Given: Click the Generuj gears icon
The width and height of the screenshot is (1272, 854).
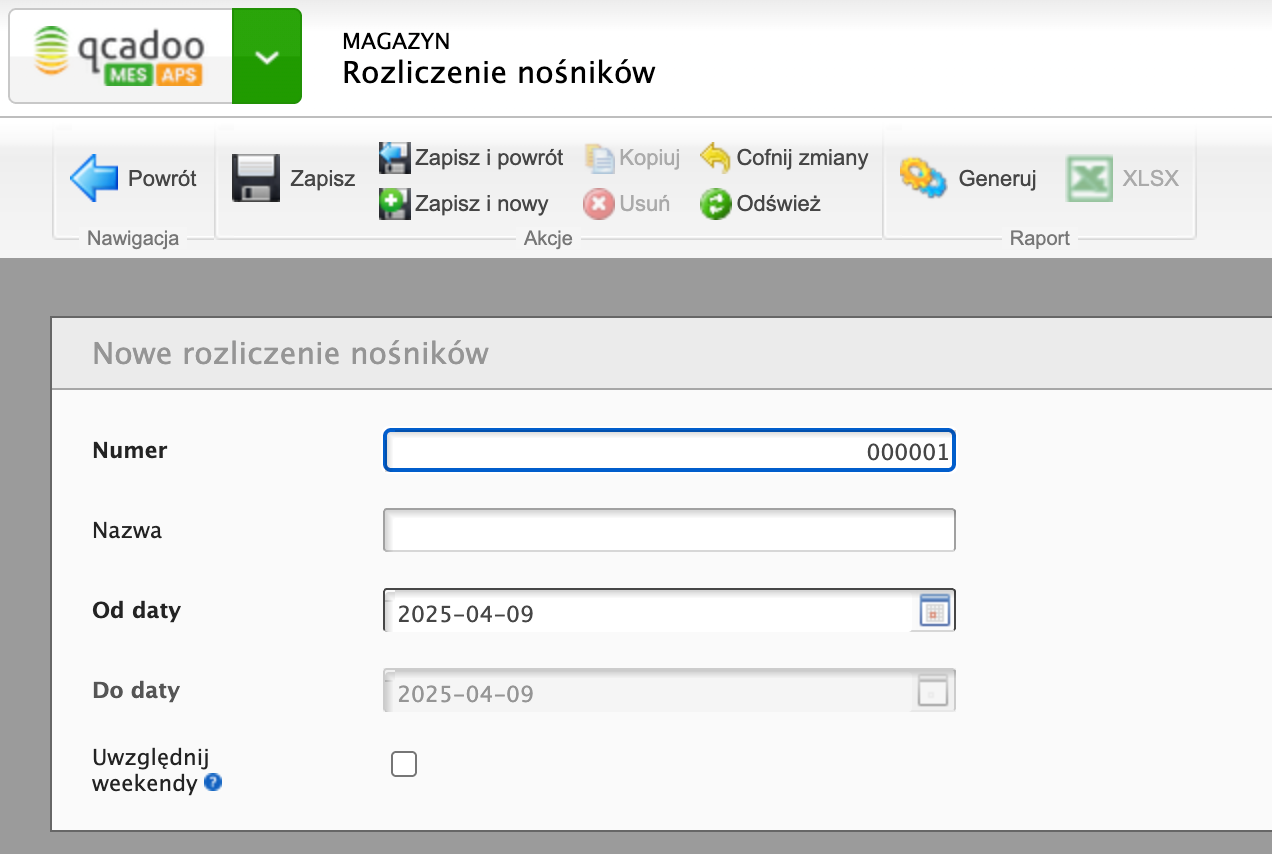Looking at the screenshot, I should (x=922, y=179).
